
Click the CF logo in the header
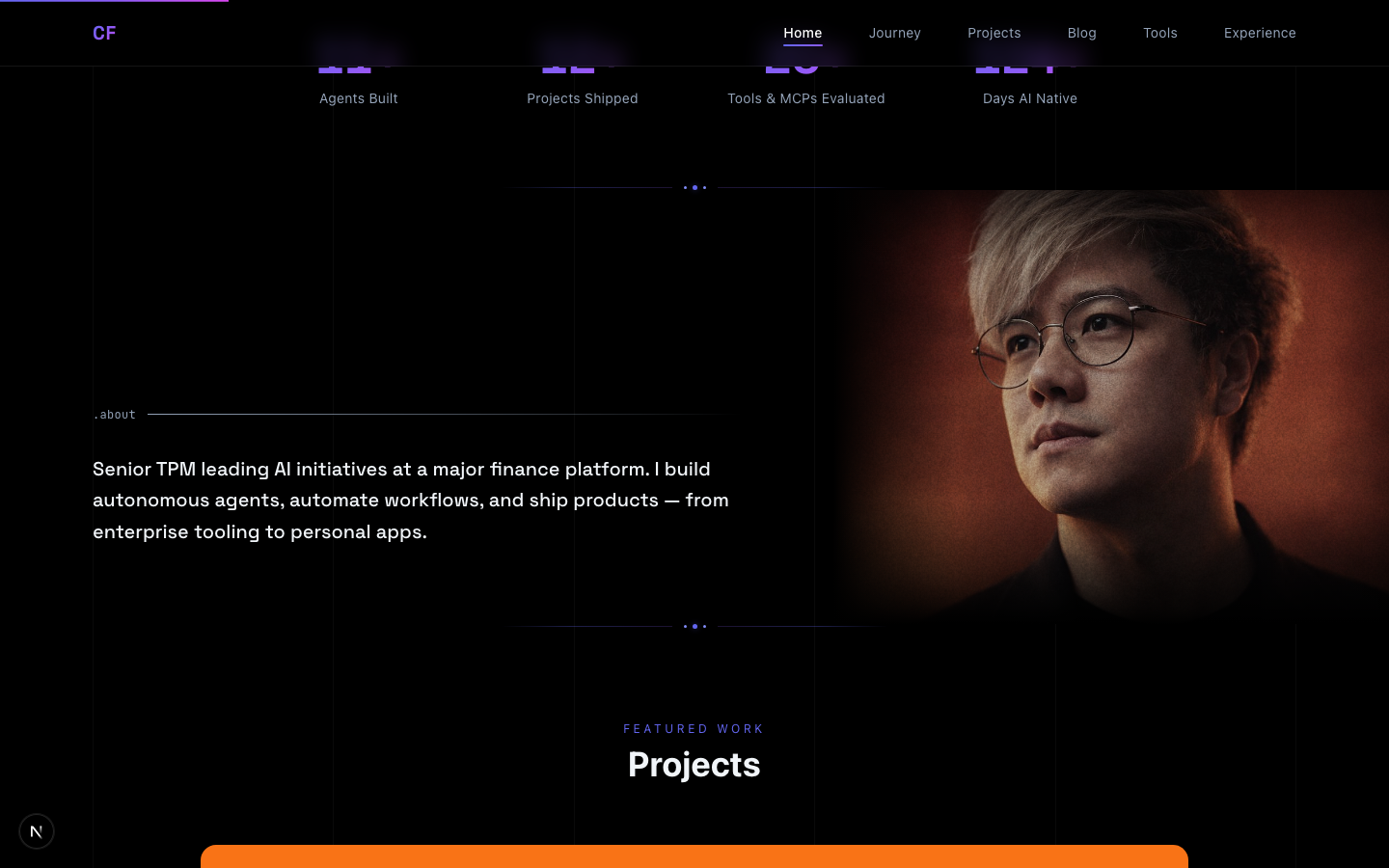(104, 33)
